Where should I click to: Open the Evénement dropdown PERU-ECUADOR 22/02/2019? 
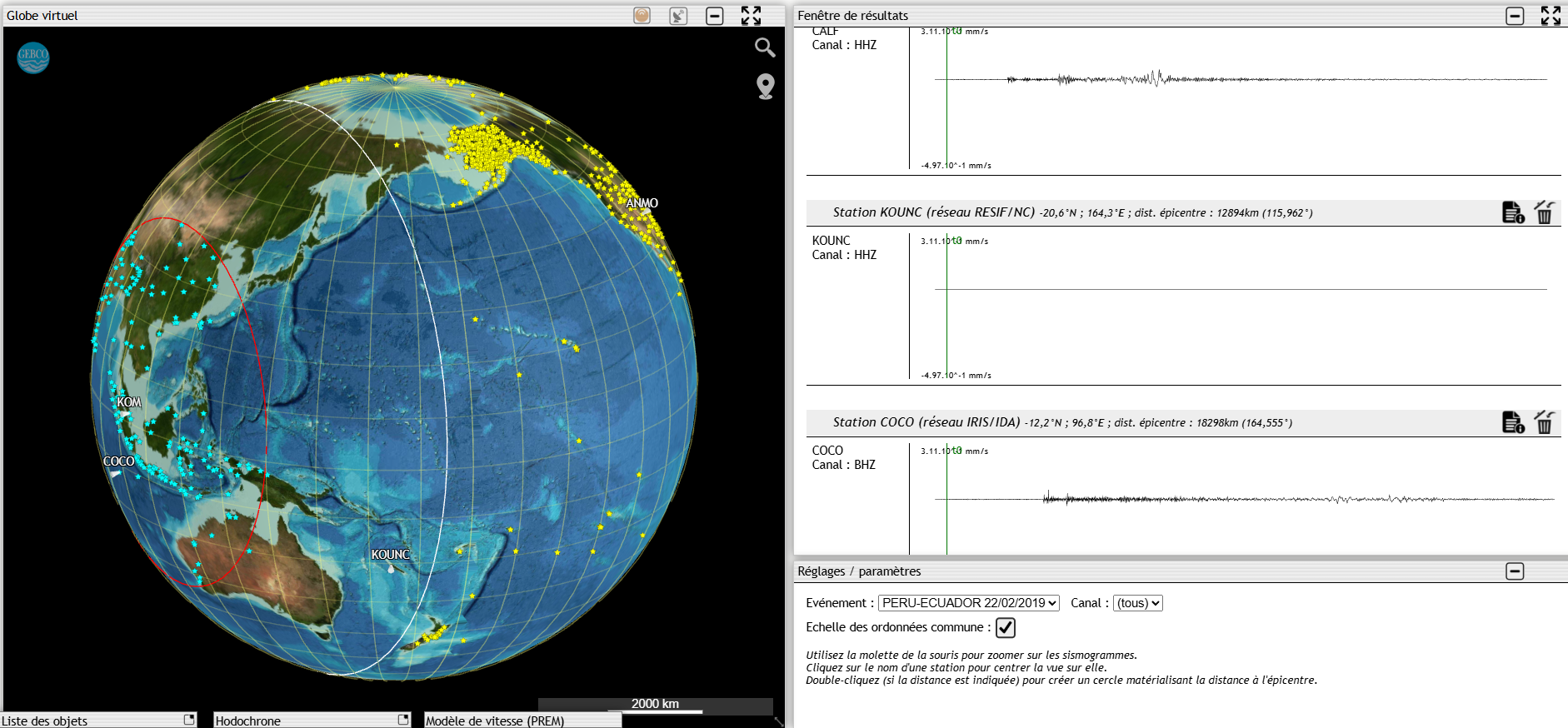pos(968,603)
